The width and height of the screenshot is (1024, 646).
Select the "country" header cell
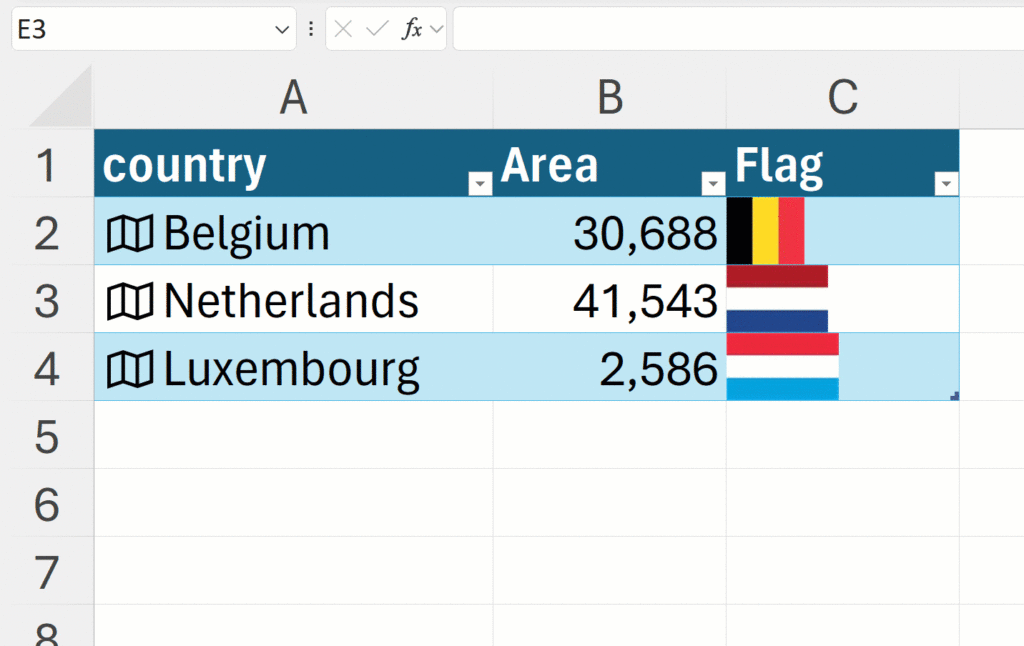(293, 163)
